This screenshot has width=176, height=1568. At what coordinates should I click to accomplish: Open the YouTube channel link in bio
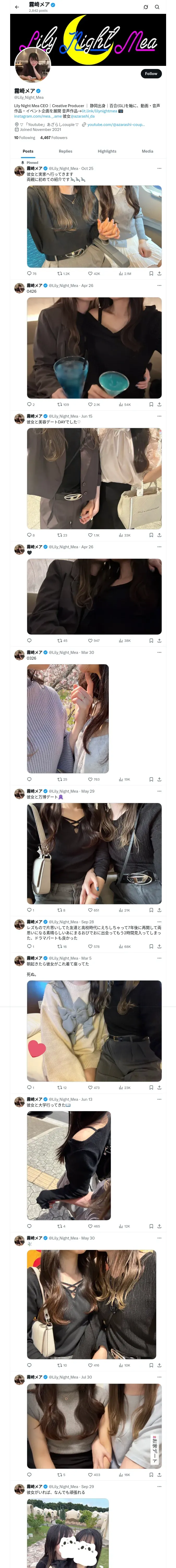click(x=115, y=124)
